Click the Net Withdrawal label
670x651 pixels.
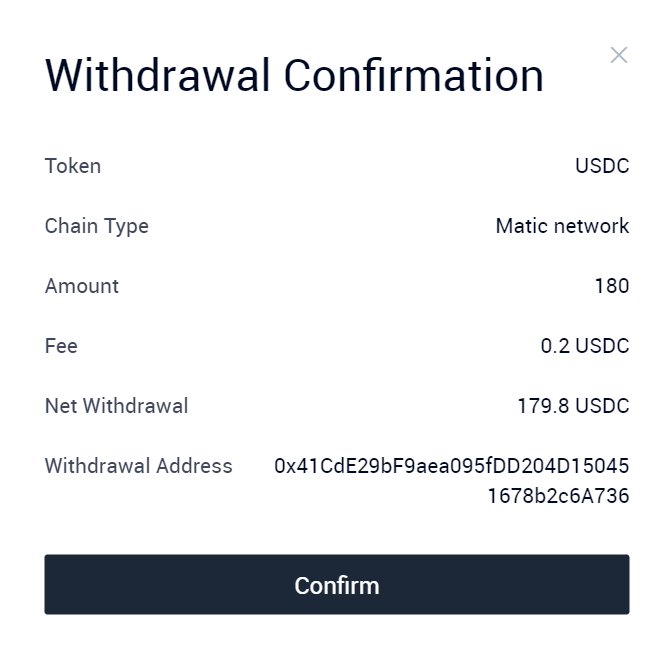click(116, 406)
